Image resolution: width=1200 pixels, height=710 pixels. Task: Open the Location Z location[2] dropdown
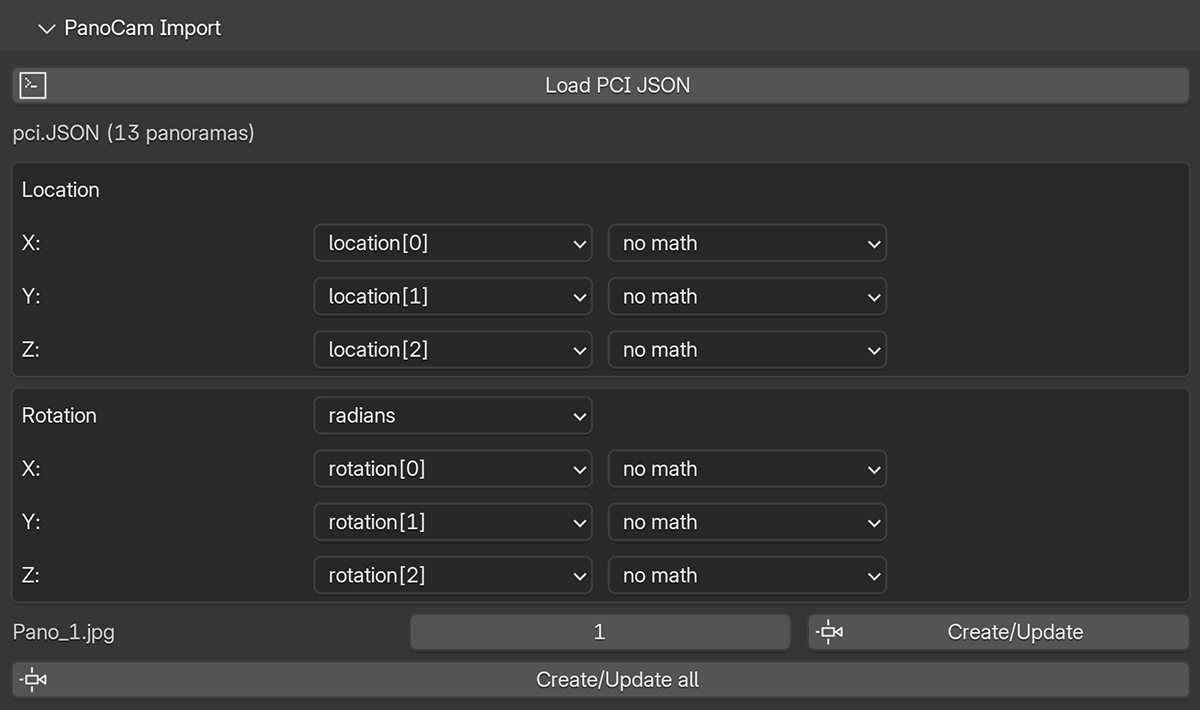[x=453, y=350]
